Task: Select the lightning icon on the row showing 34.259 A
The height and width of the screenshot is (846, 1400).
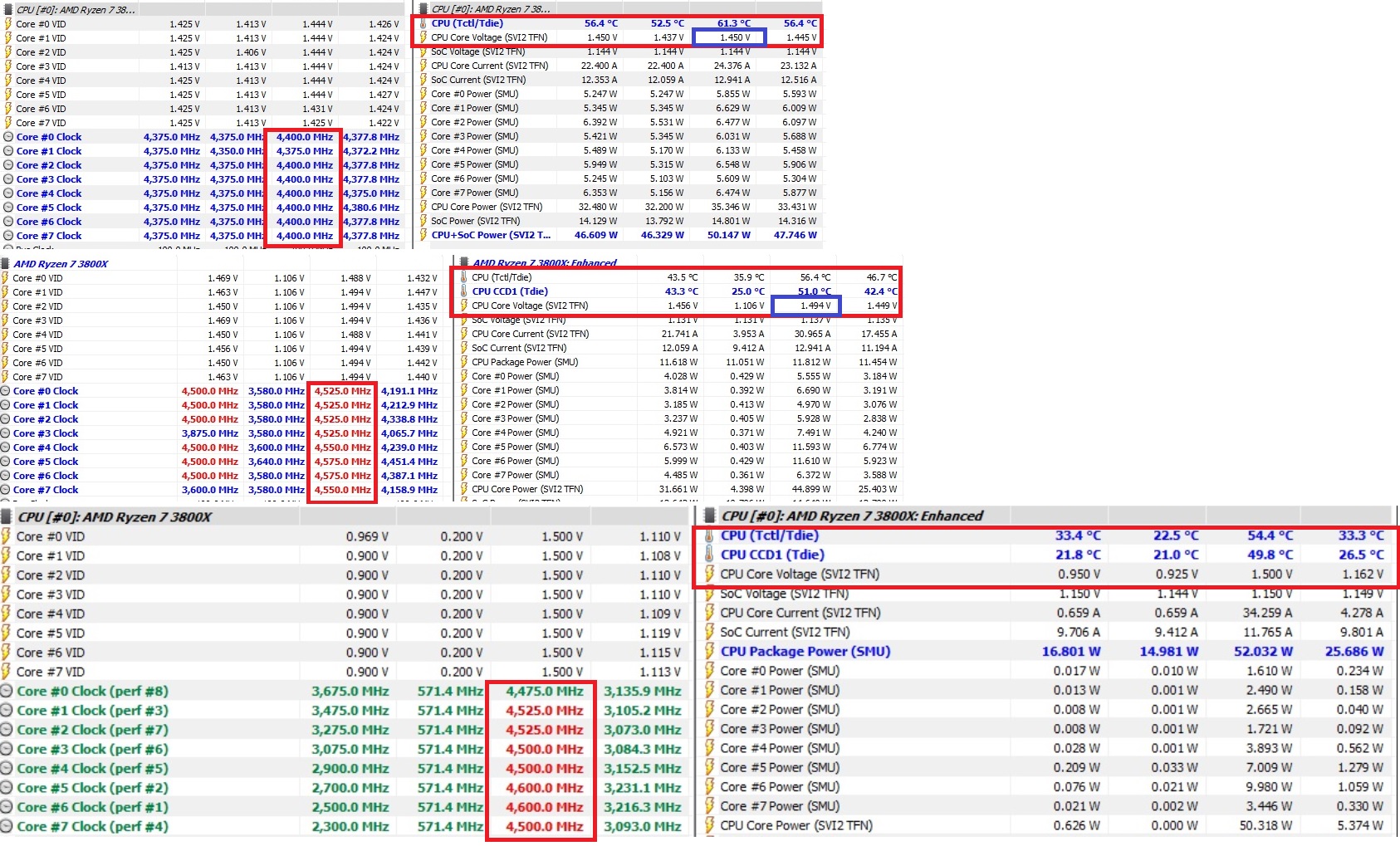Action: [x=709, y=613]
